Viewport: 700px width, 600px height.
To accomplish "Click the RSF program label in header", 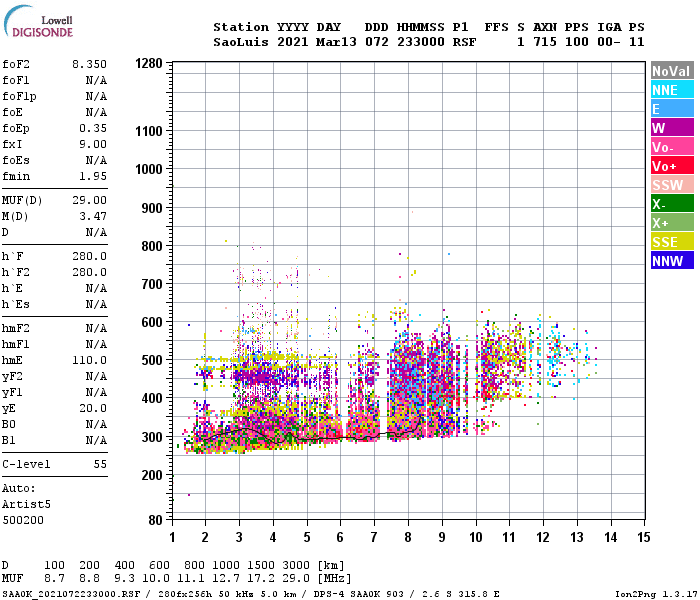I will (x=464, y=42).
